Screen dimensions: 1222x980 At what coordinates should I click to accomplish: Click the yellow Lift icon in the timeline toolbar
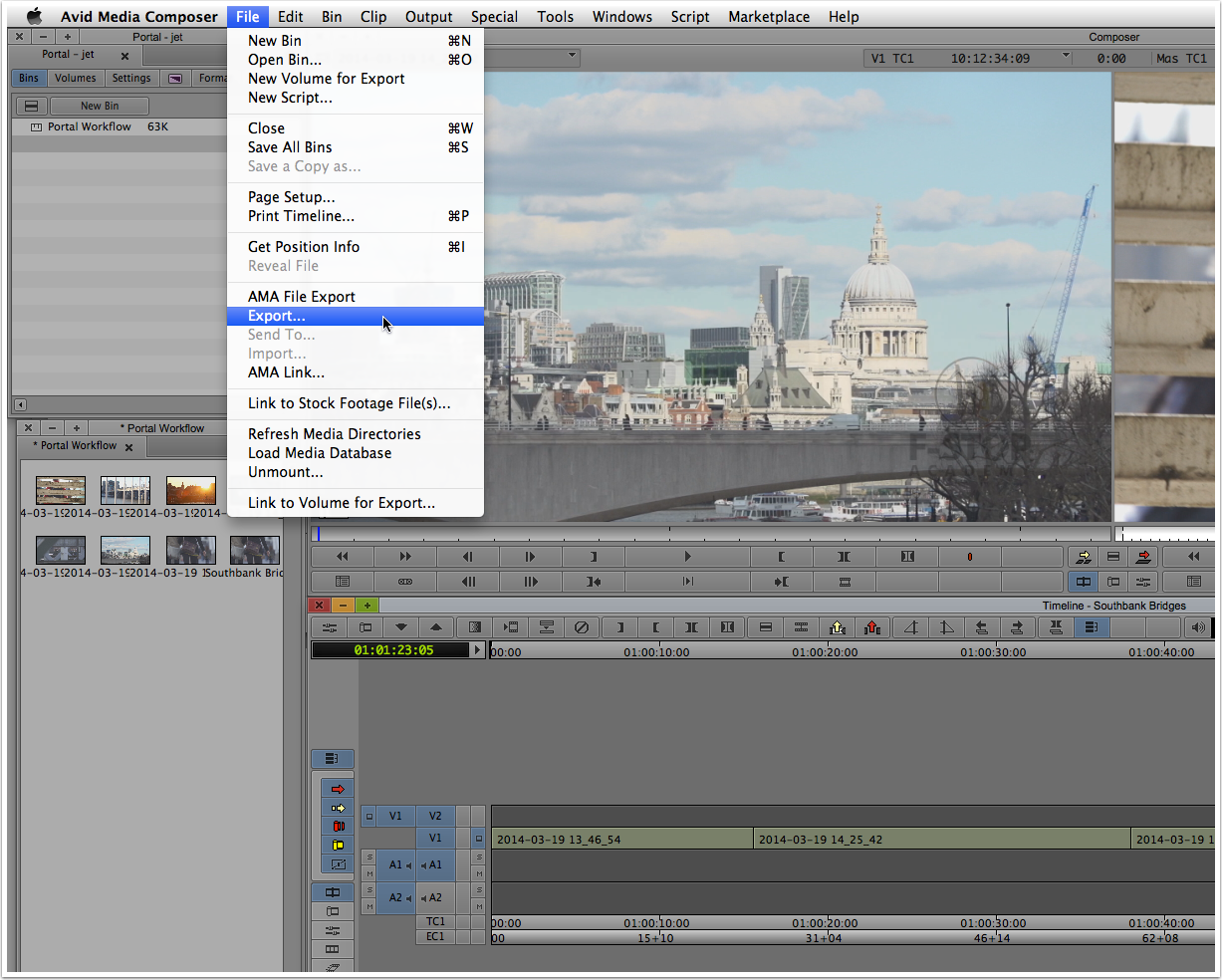837,627
